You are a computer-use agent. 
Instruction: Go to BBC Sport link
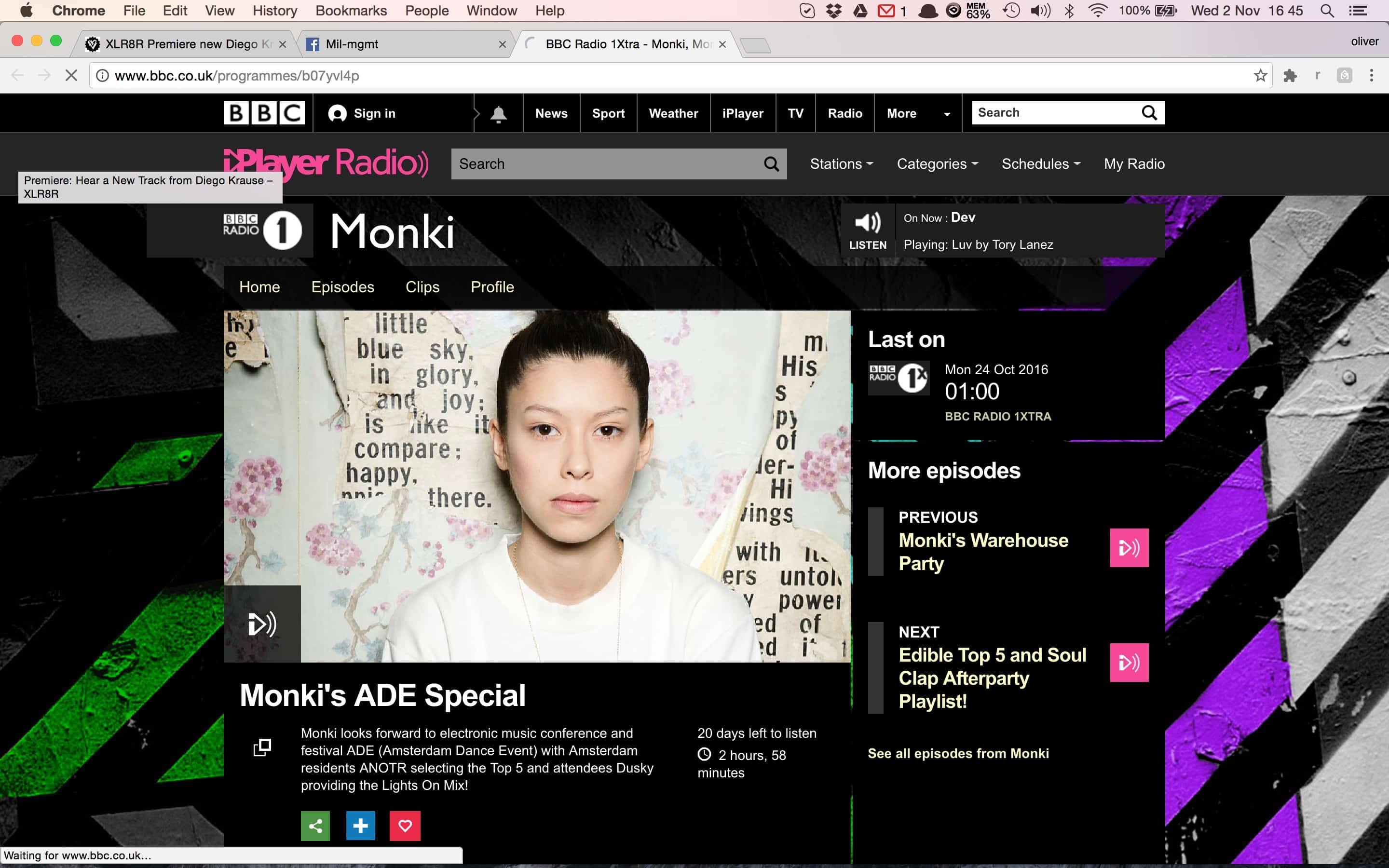[x=608, y=114]
